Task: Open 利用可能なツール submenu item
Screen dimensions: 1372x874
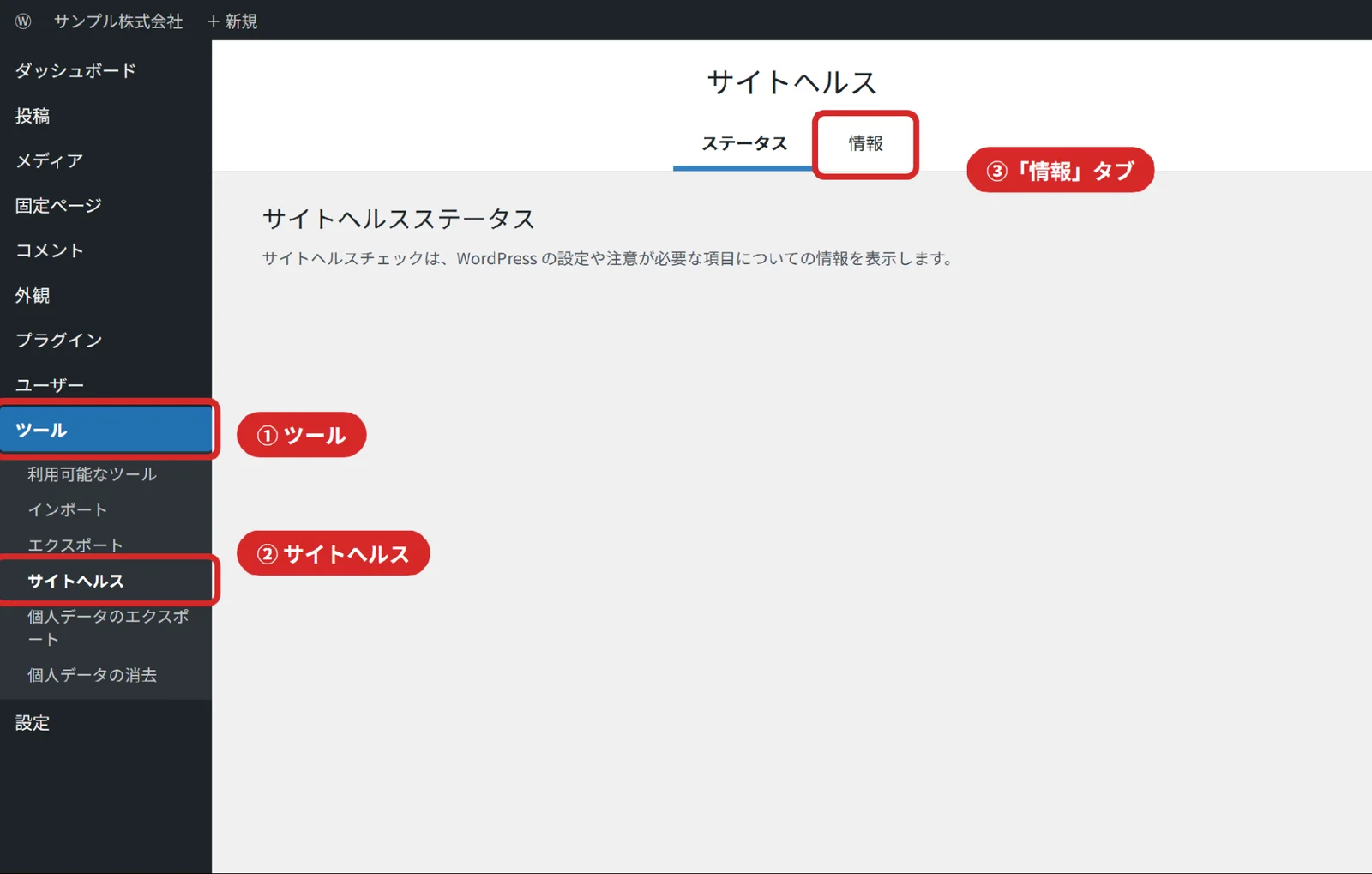Action: pos(92,474)
